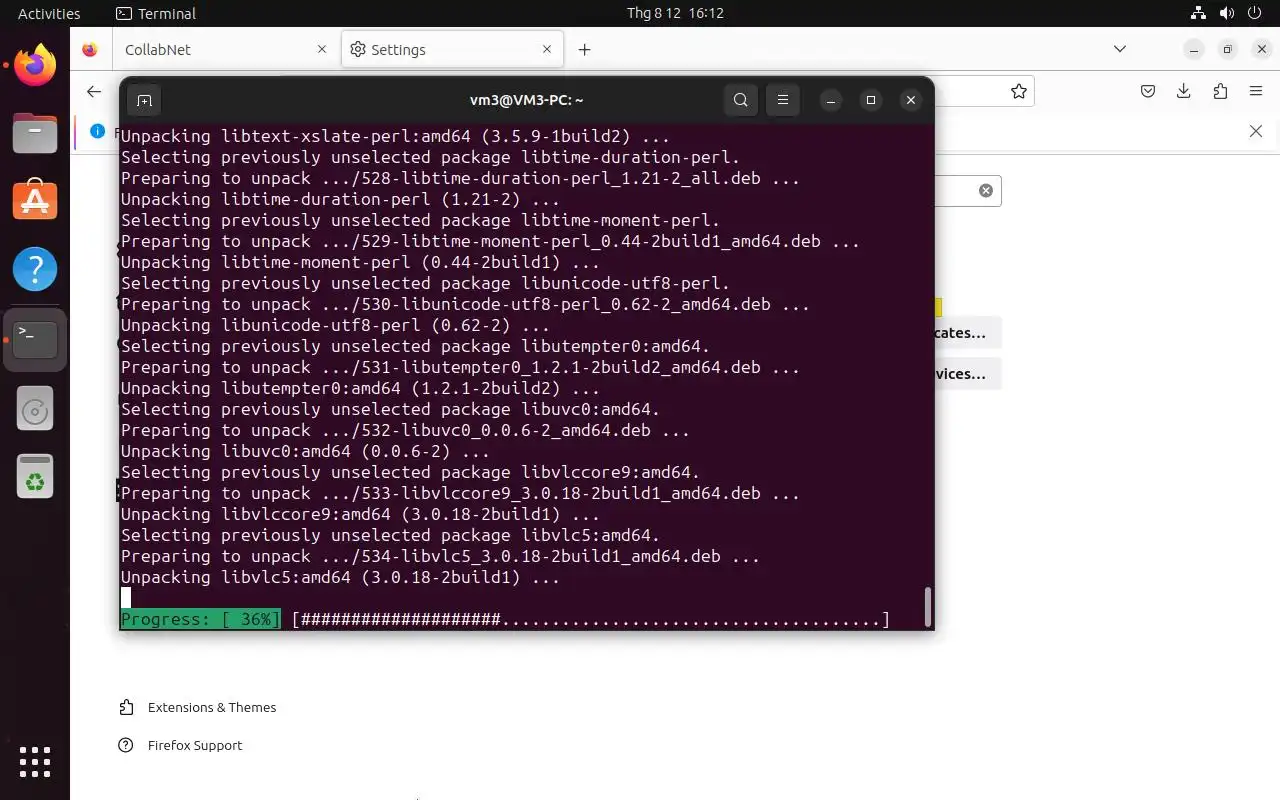
Task: Click the Firefox icon on the tab strip
Action: click(89, 49)
